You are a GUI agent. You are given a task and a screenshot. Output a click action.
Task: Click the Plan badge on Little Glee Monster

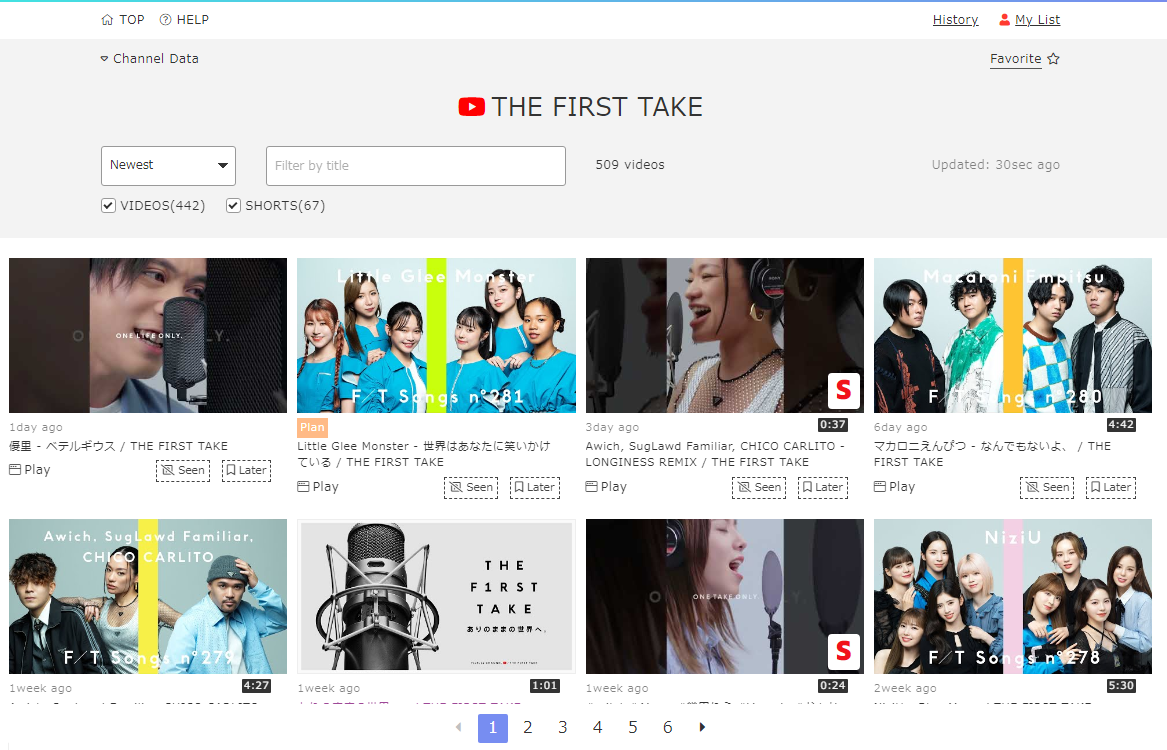(313, 427)
